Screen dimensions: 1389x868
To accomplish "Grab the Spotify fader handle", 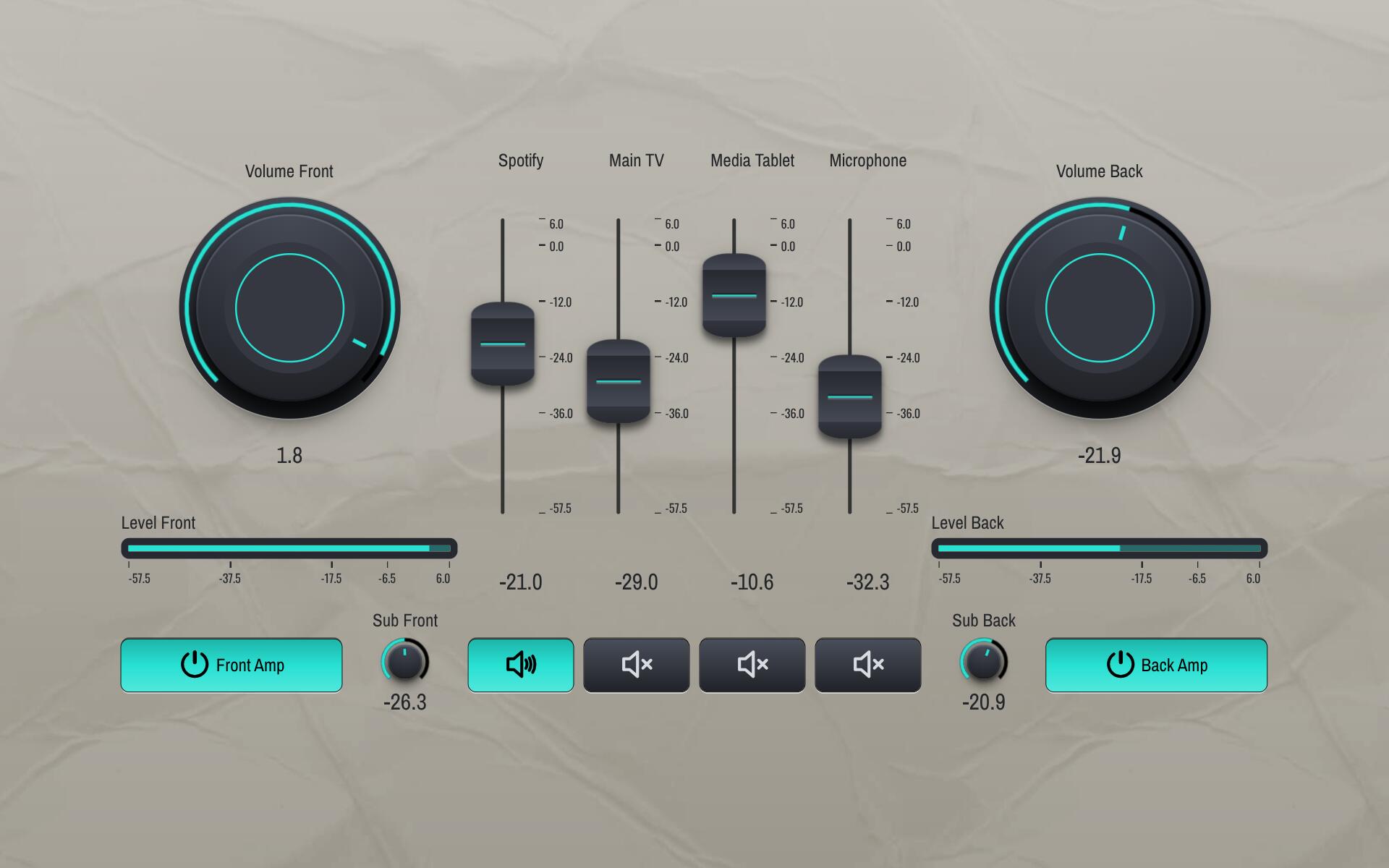I will 502,344.
